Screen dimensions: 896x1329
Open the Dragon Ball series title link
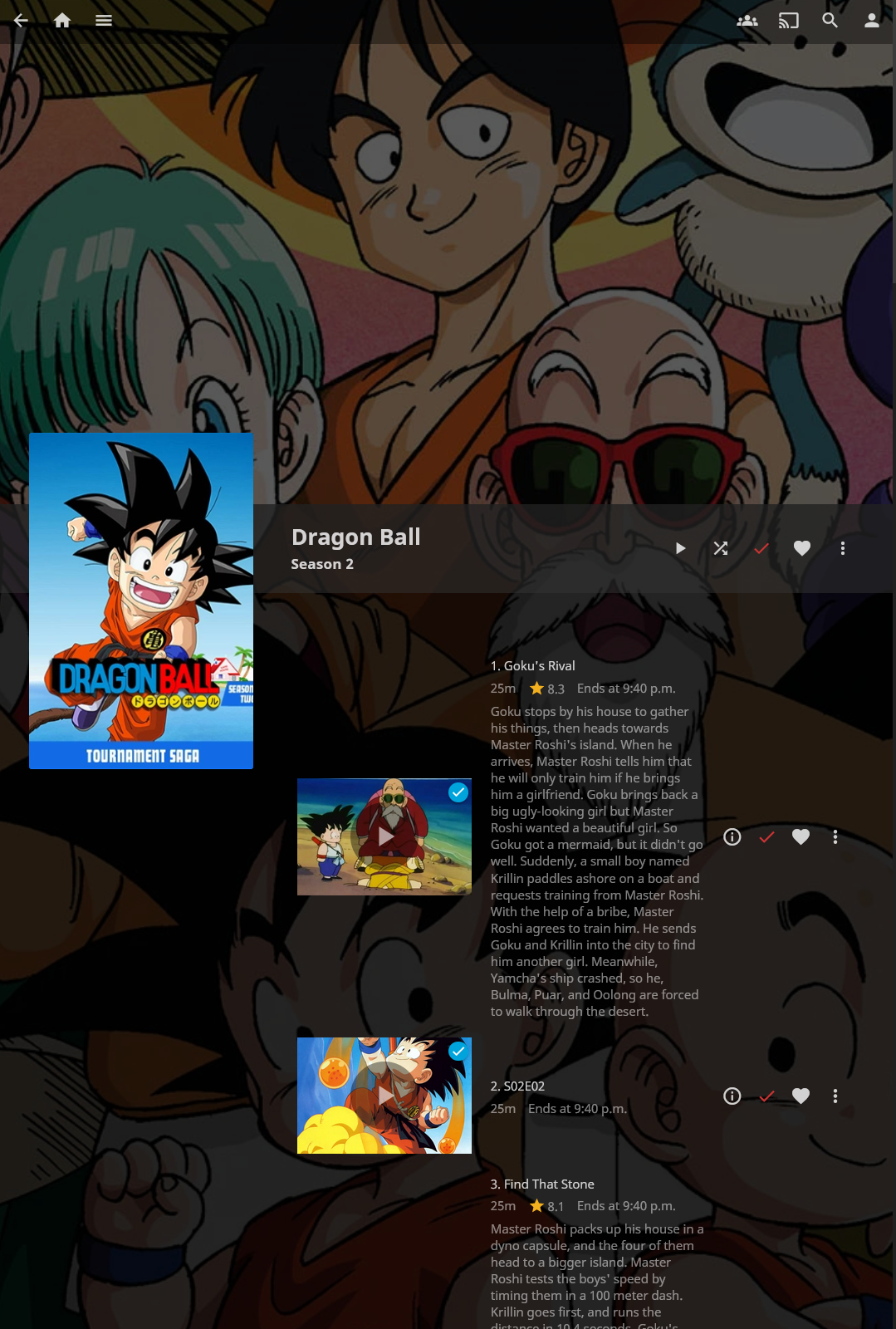point(356,537)
